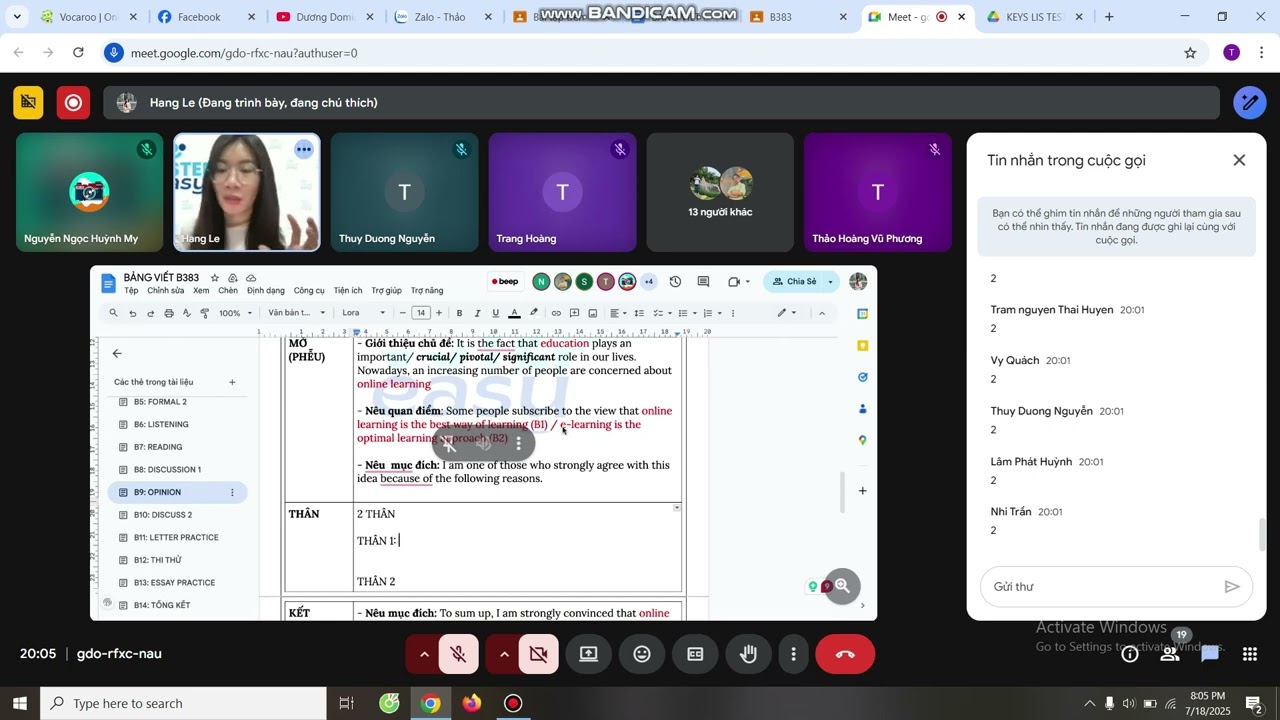The width and height of the screenshot is (1280, 720).
Task: Click the Chia sẻ share button
Action: pyautogui.click(x=794, y=282)
